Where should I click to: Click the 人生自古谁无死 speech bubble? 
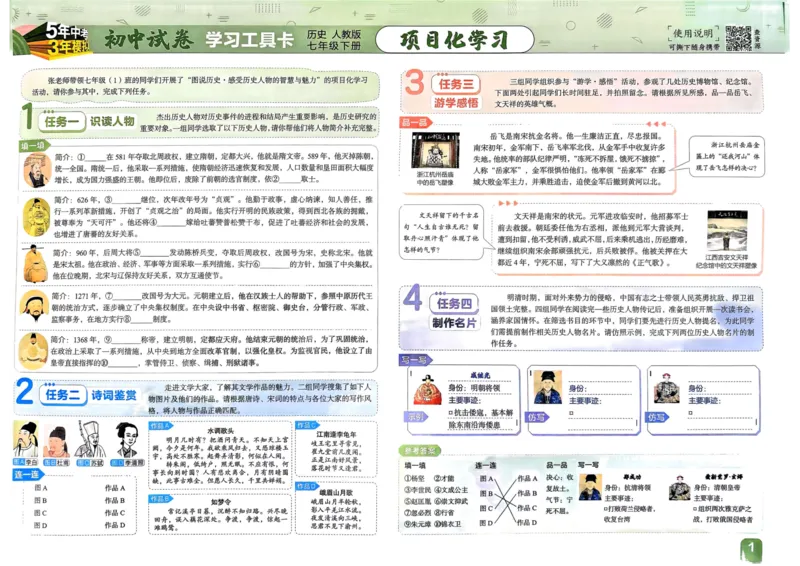coord(441,232)
